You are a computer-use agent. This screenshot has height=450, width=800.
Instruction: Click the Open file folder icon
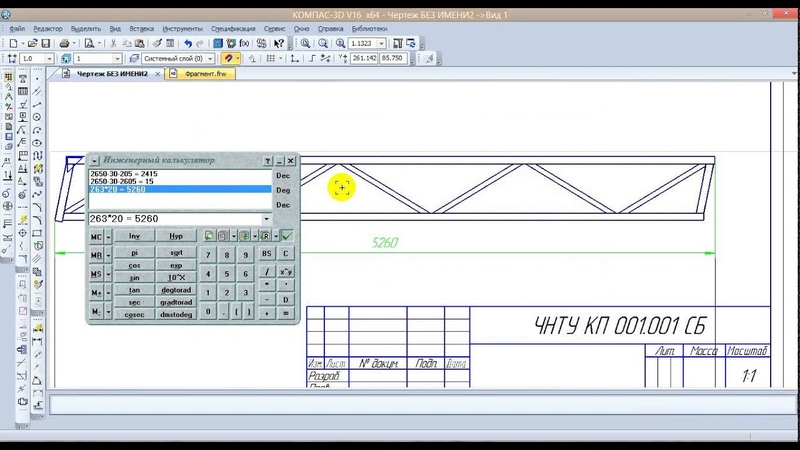(32, 43)
